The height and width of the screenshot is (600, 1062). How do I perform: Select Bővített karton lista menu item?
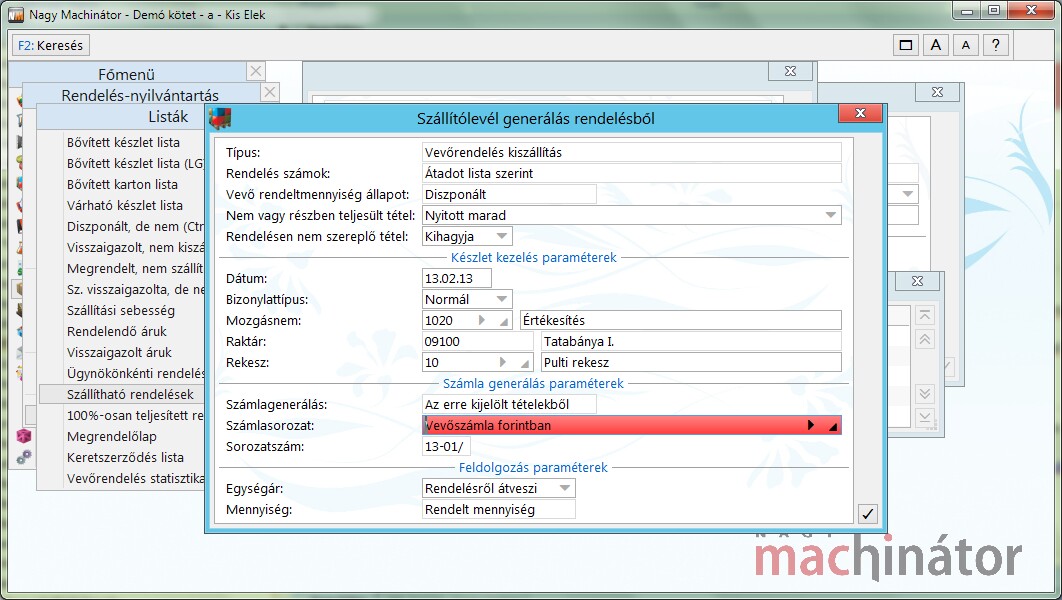tap(122, 184)
